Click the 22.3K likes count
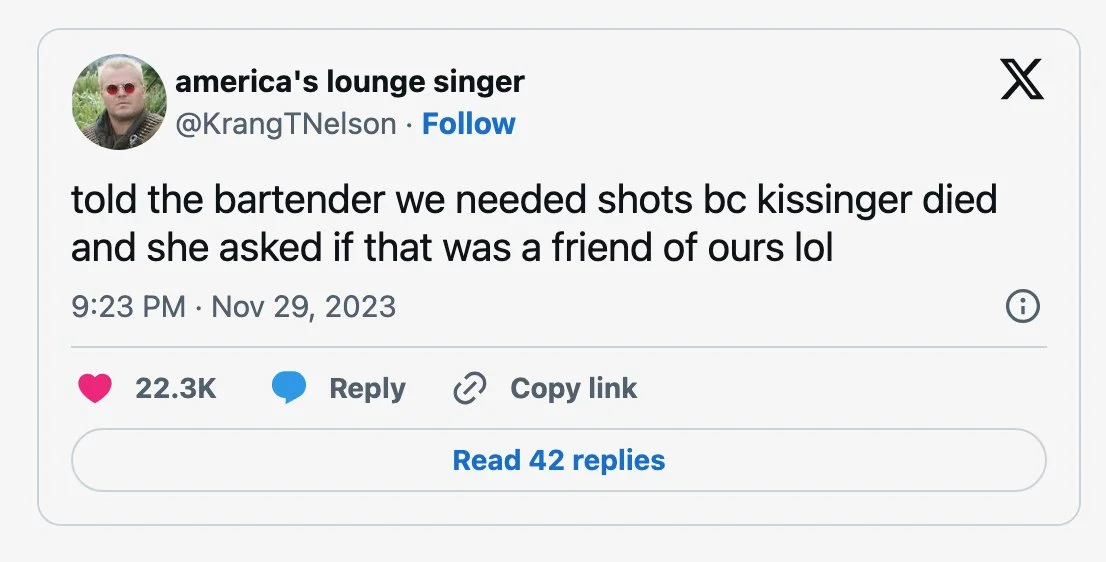Image resolution: width=1106 pixels, height=562 pixels. pos(175,389)
